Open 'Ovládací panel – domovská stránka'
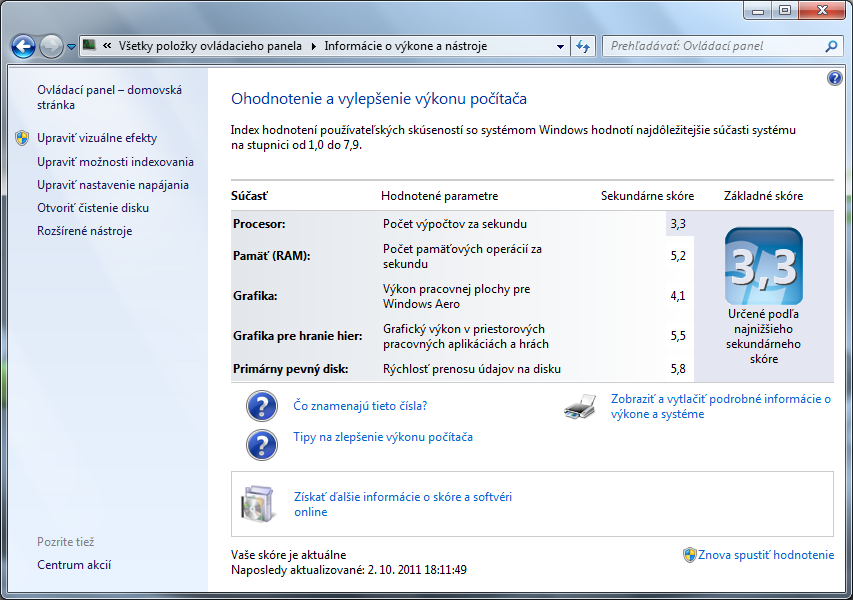 (x=109, y=97)
